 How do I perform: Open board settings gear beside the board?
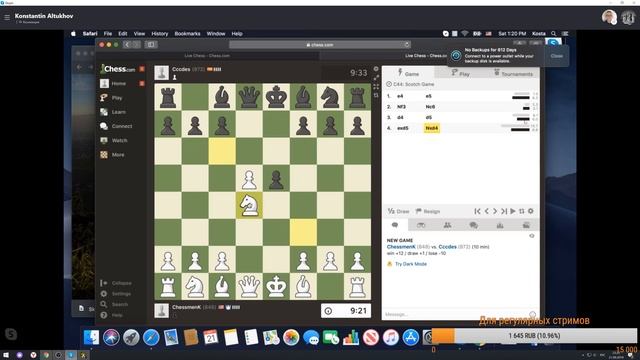tap(376, 69)
